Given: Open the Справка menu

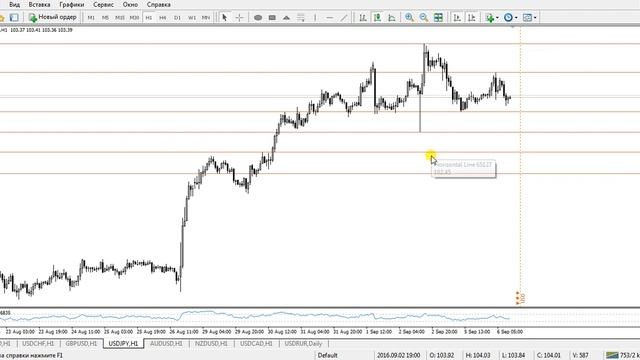Looking at the screenshot, I should [x=158, y=4].
